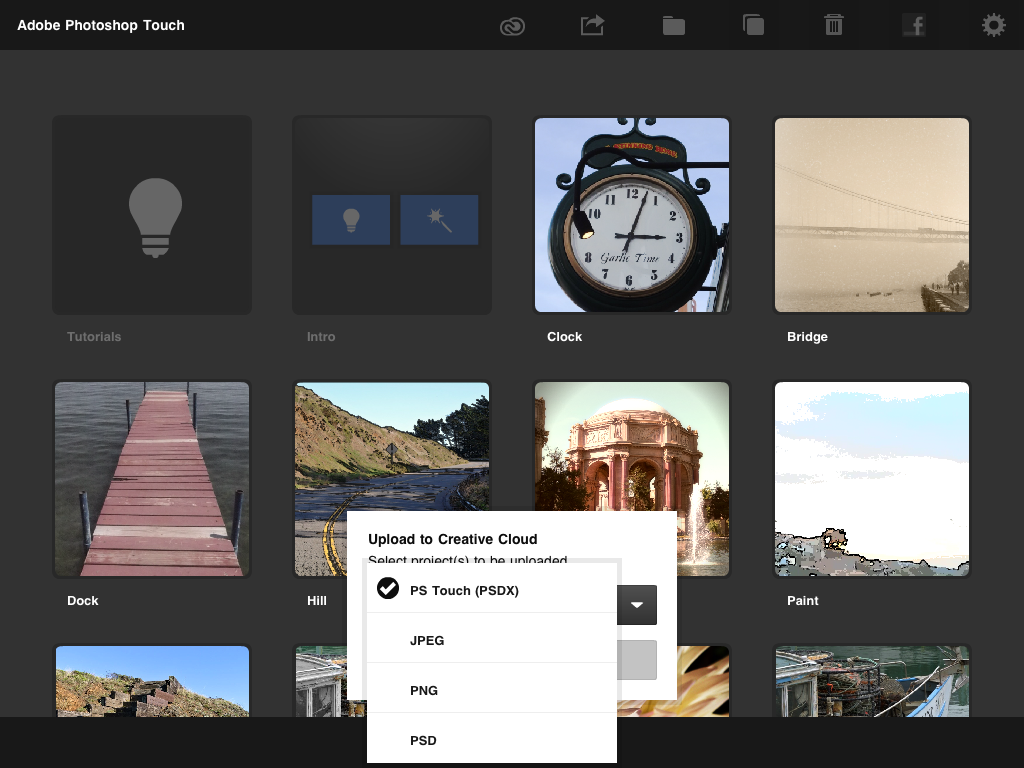The height and width of the screenshot is (768, 1024).
Task: Click the trash delete icon
Action: tap(833, 25)
